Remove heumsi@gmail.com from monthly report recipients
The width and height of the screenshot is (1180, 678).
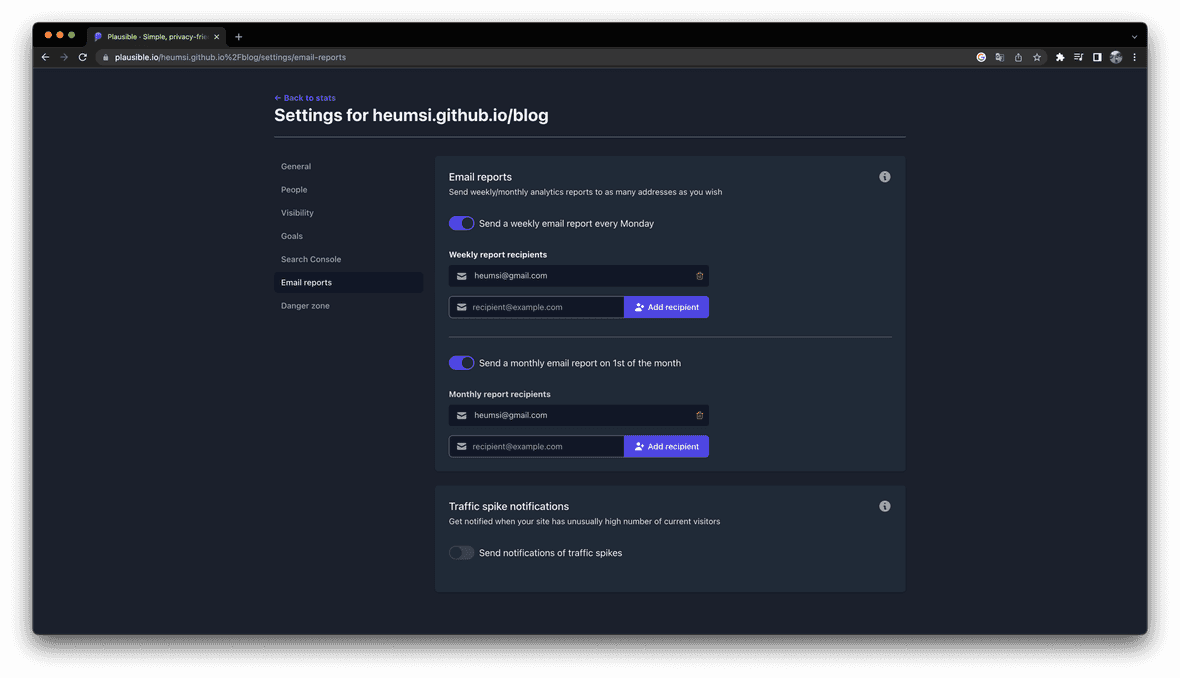(699, 415)
